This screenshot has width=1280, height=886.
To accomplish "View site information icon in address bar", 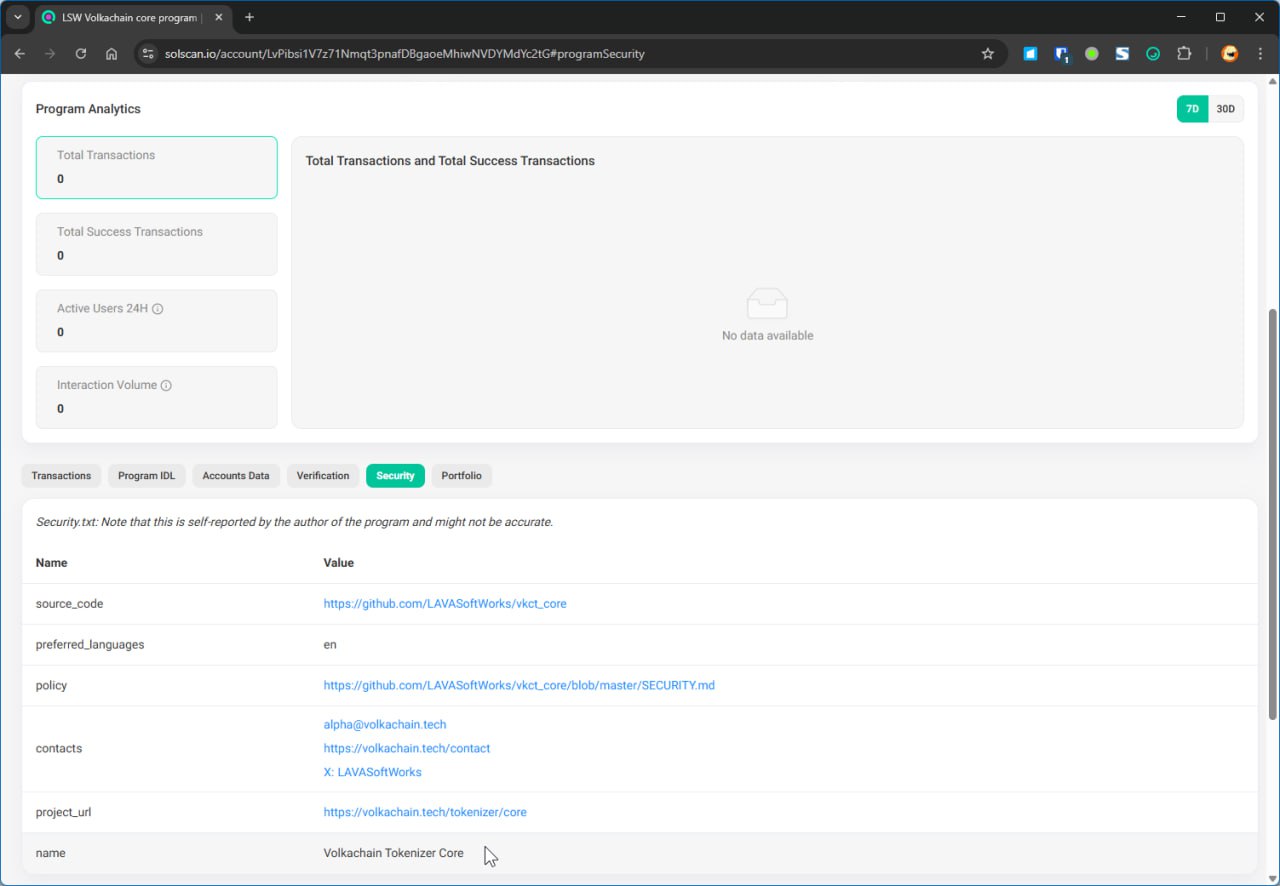I will coord(148,54).
